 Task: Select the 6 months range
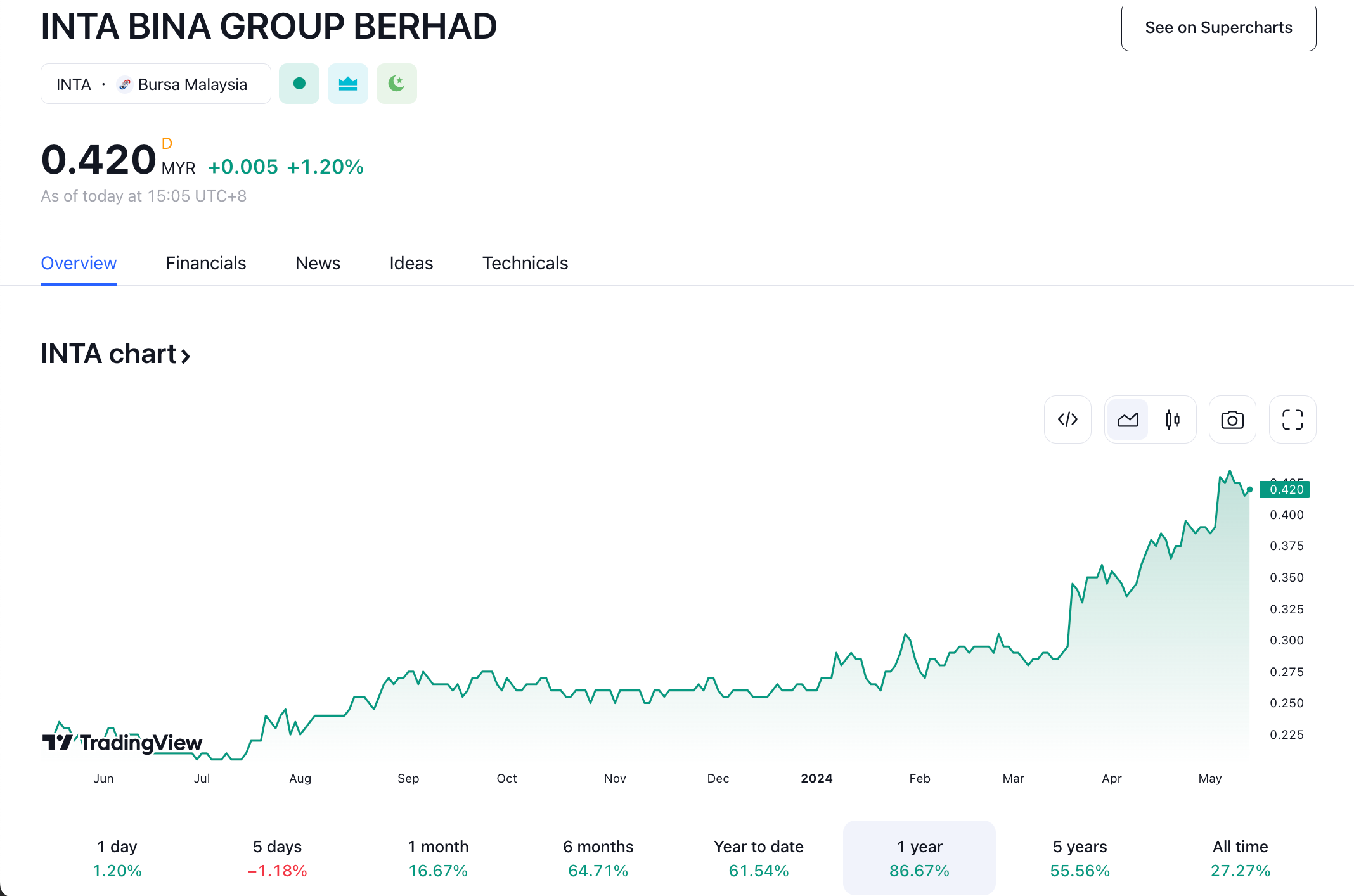tap(598, 858)
